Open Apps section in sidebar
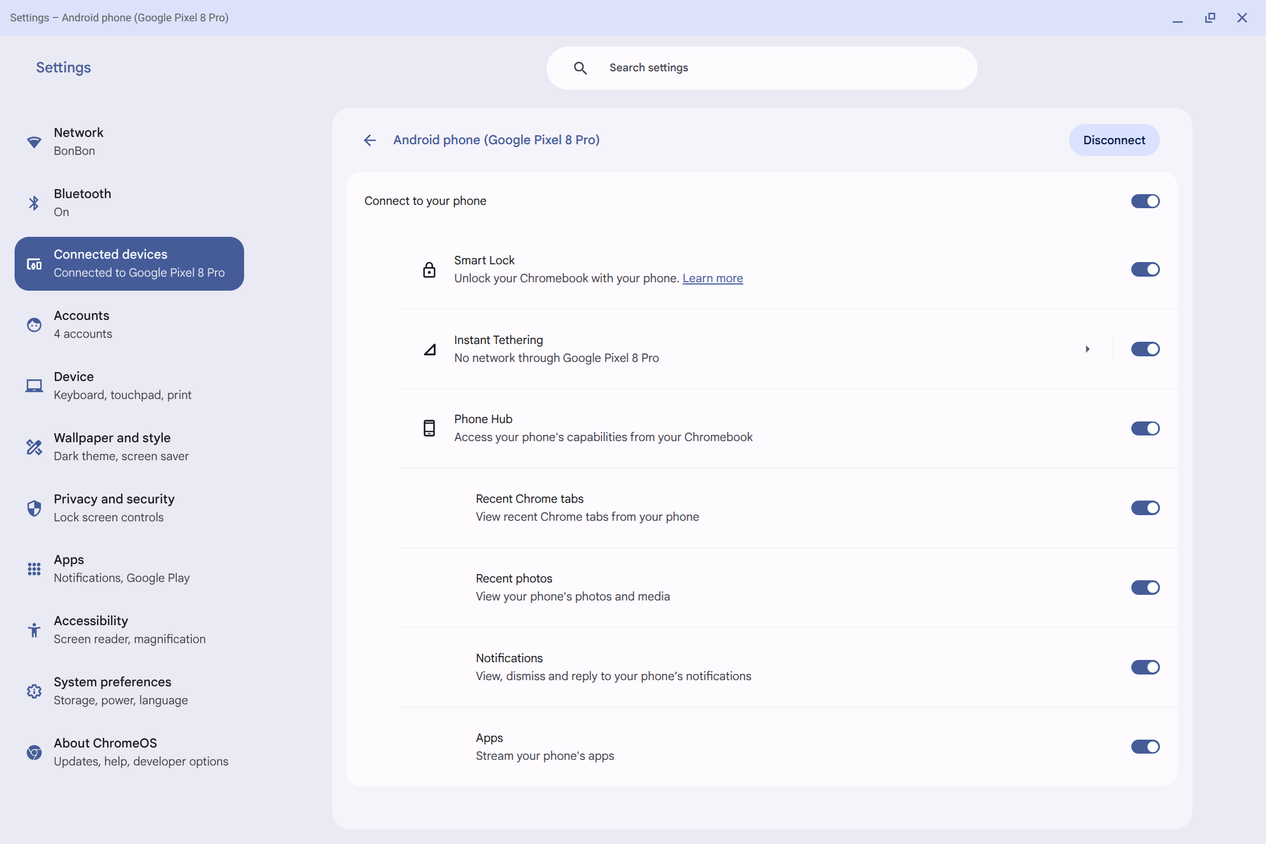 coord(129,569)
